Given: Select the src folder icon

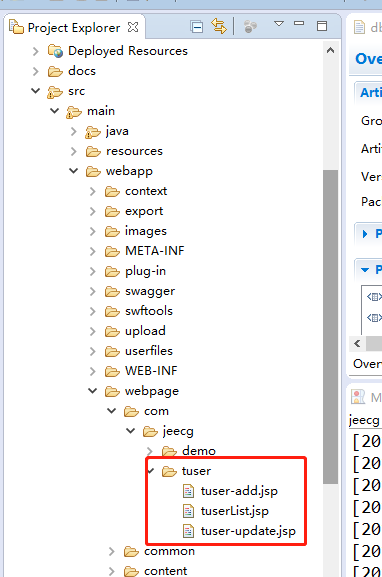Looking at the screenshot, I should [54, 92].
